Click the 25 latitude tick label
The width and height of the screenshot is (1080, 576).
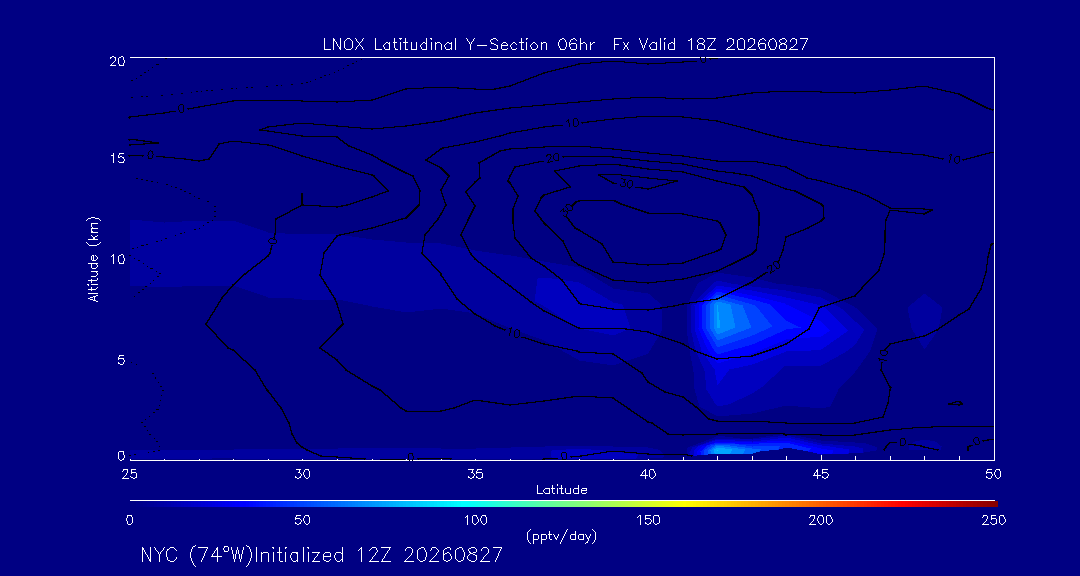(x=129, y=474)
